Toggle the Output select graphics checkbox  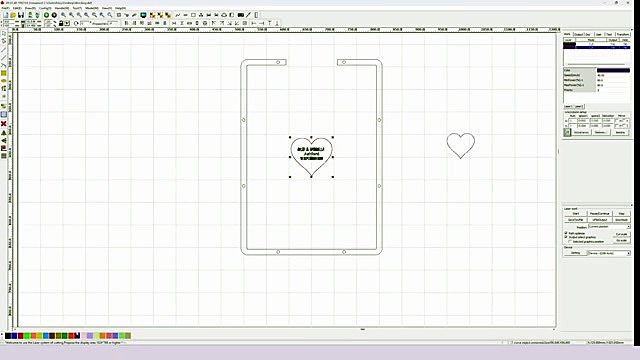pyautogui.click(x=566, y=237)
